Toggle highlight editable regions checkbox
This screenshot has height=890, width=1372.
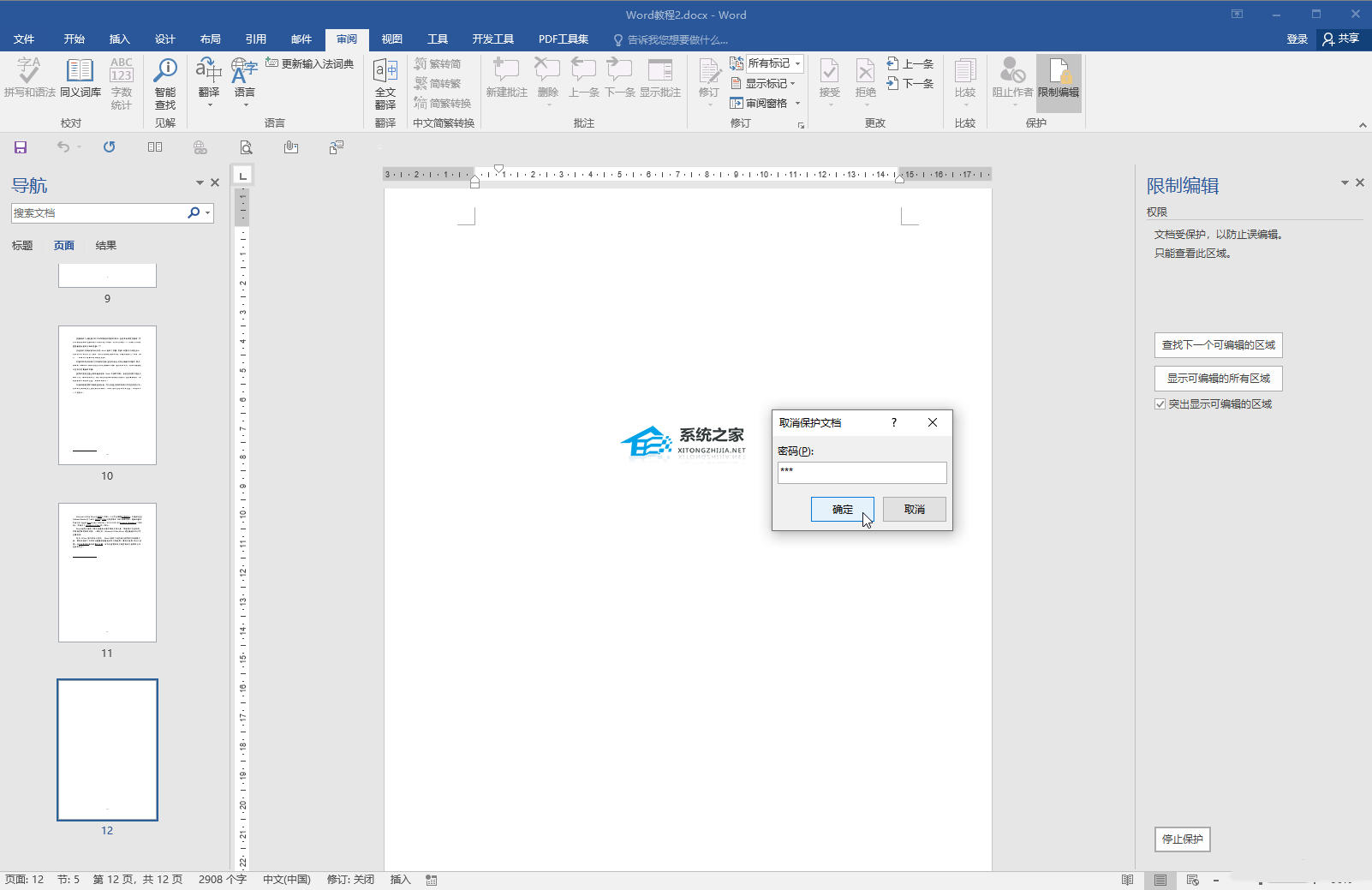1160,404
